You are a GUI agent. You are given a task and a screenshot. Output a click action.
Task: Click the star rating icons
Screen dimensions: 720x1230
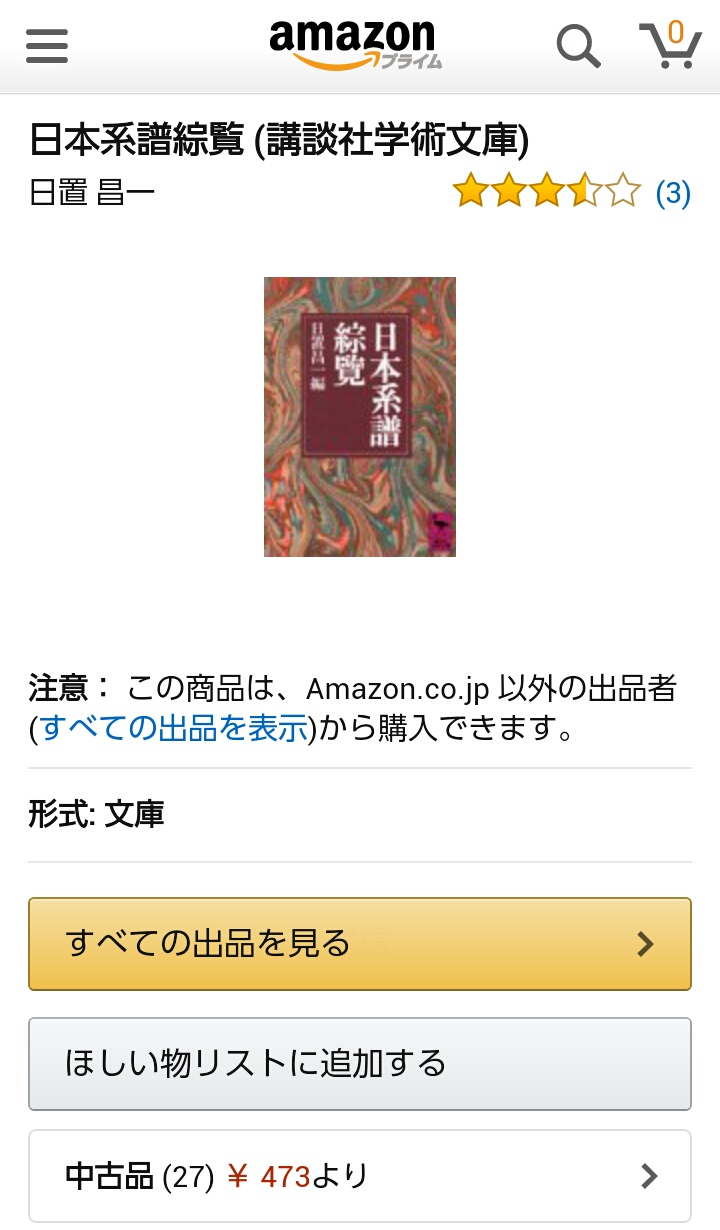(546, 191)
